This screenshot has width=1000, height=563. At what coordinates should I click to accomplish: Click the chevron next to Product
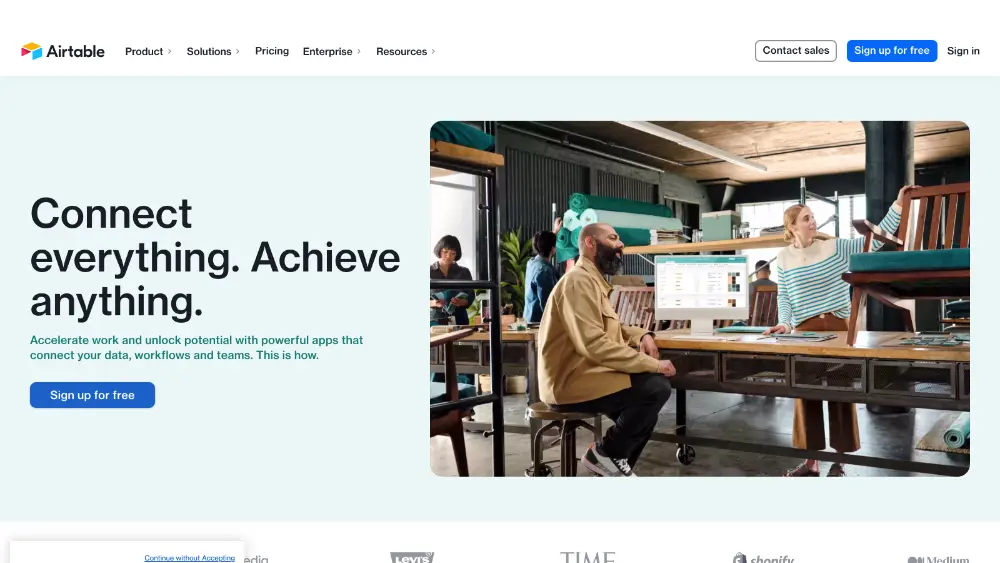(x=170, y=51)
